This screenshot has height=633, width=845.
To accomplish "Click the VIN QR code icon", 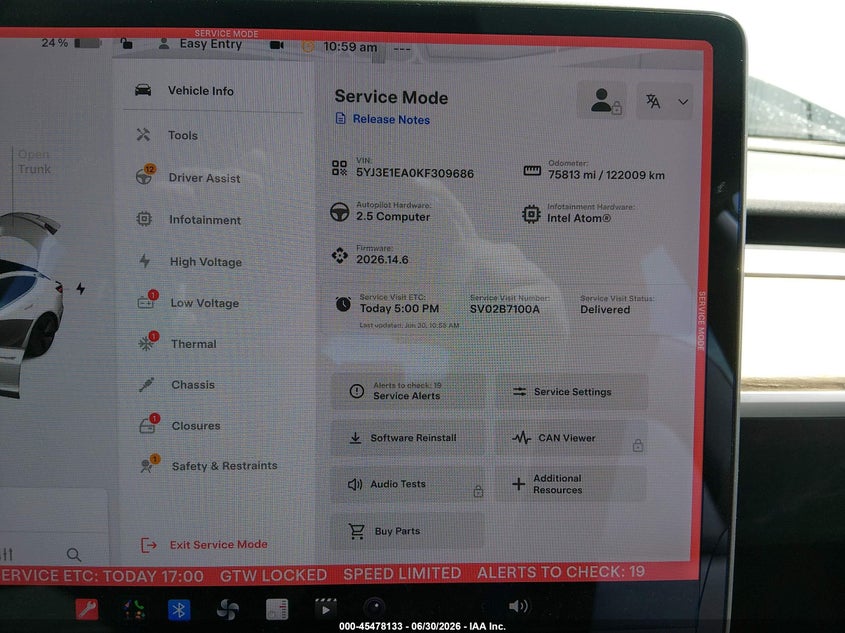I will tap(340, 168).
